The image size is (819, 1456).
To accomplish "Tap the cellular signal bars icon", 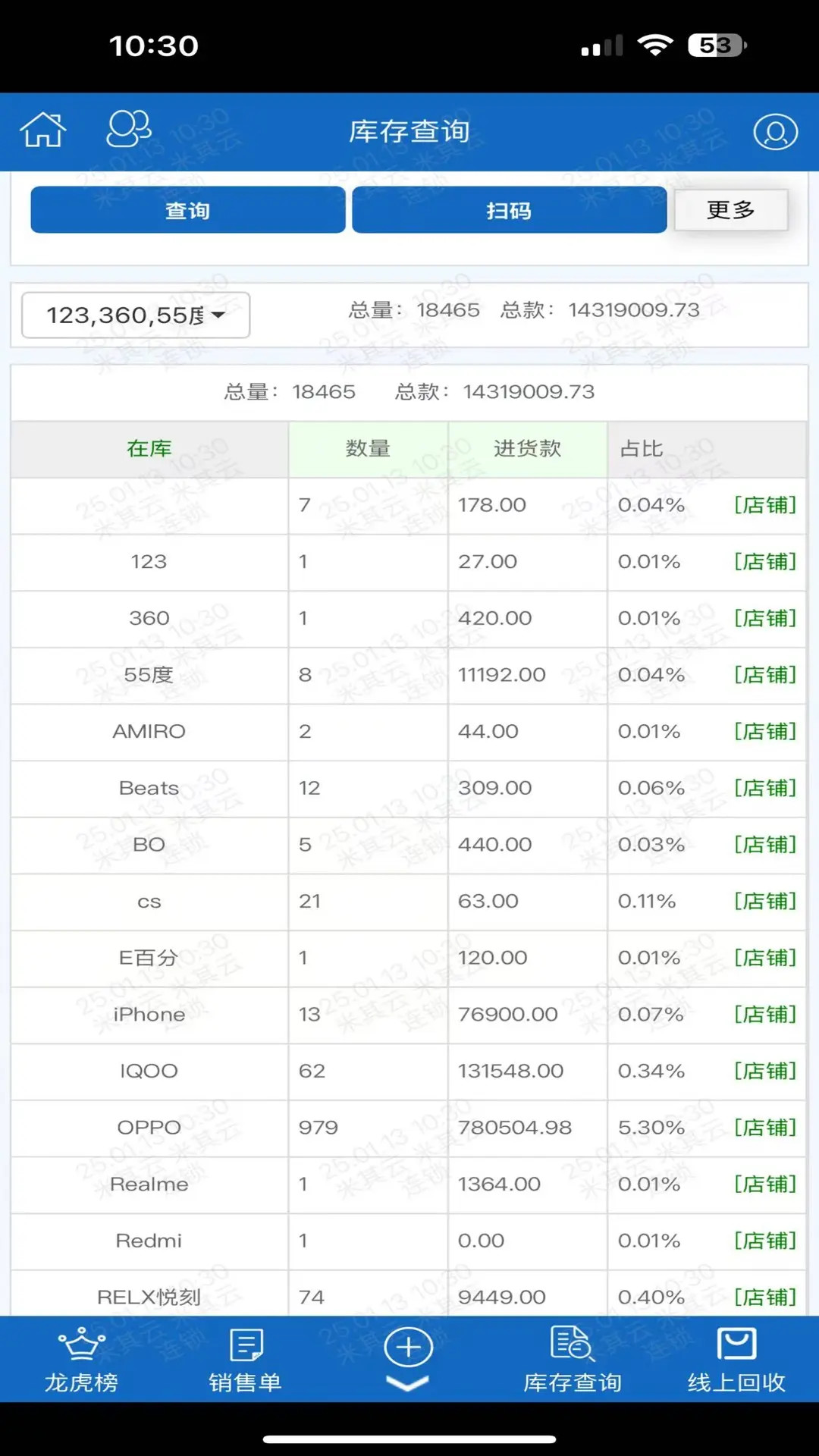I will pos(602,46).
